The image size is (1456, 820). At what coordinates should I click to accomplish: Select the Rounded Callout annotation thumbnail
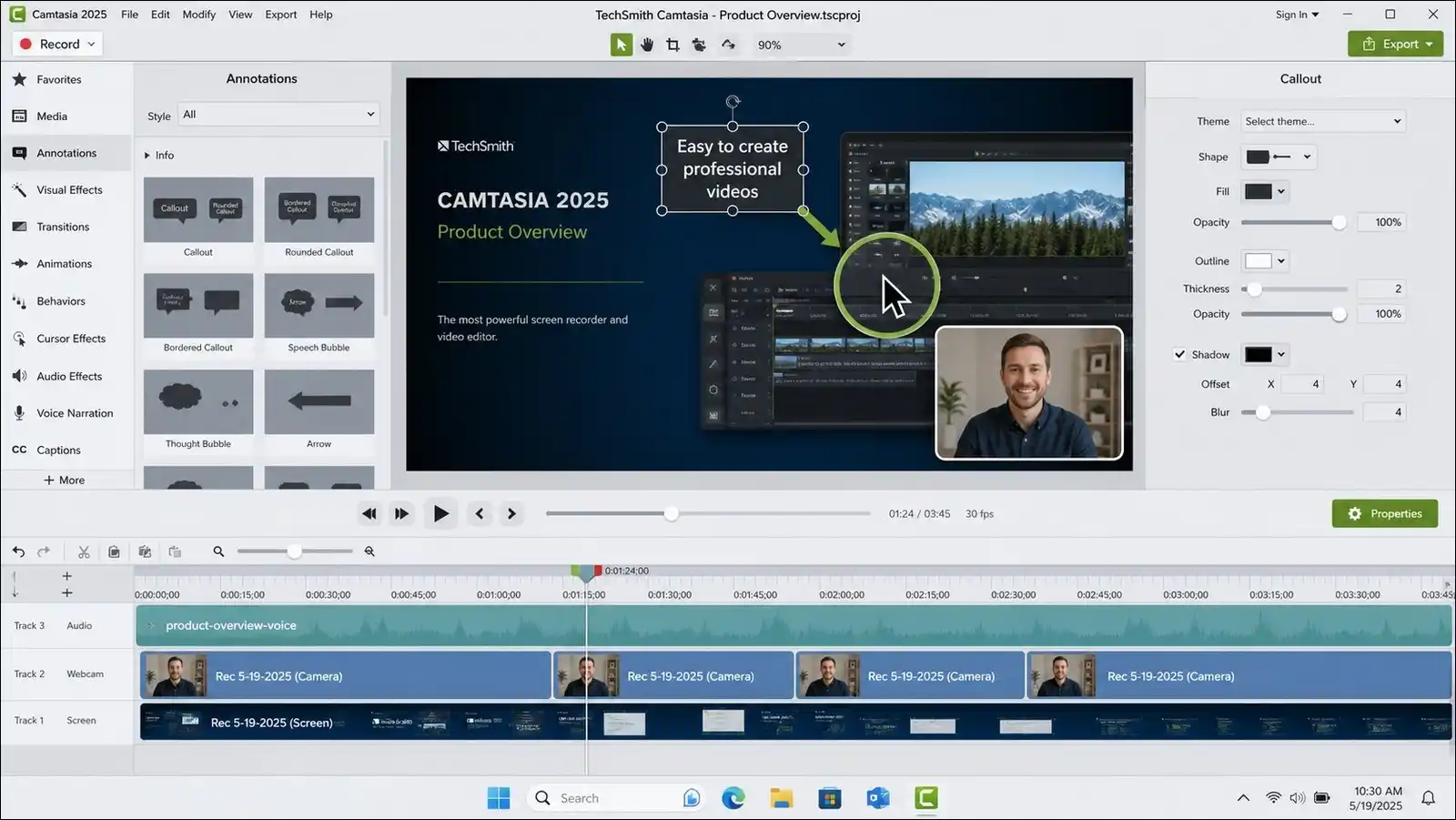pyautogui.click(x=319, y=210)
